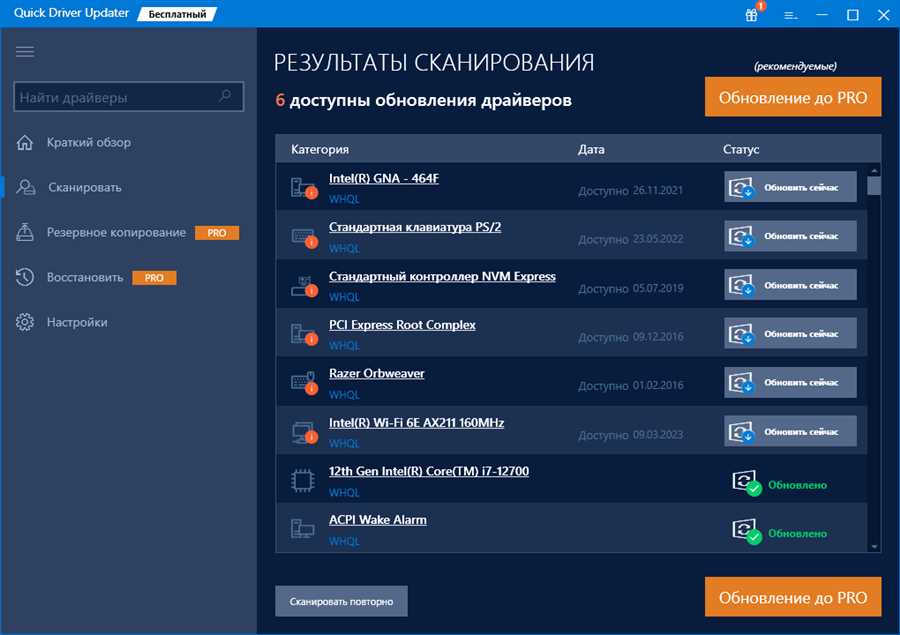Click the gift icon with notification badge

point(750,16)
